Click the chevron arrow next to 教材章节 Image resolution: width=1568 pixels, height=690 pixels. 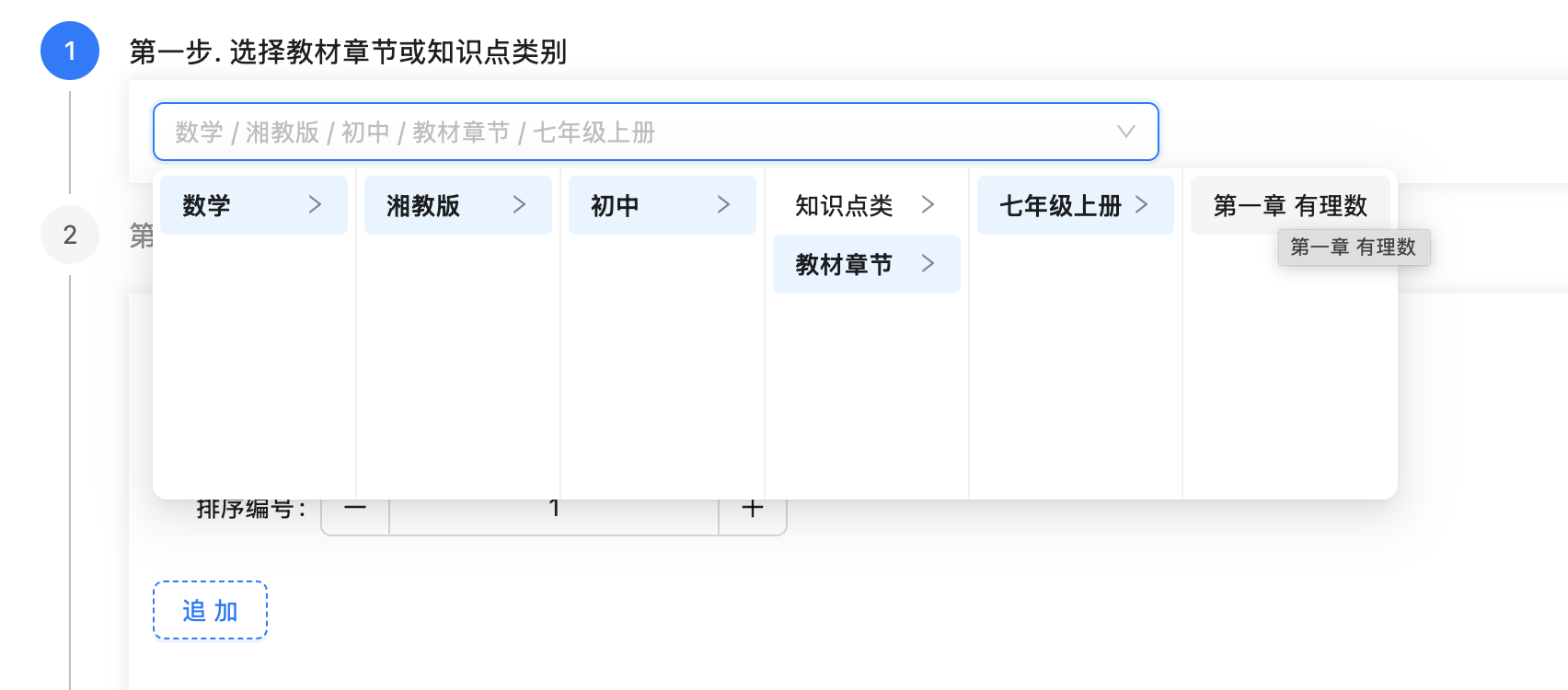(x=928, y=264)
